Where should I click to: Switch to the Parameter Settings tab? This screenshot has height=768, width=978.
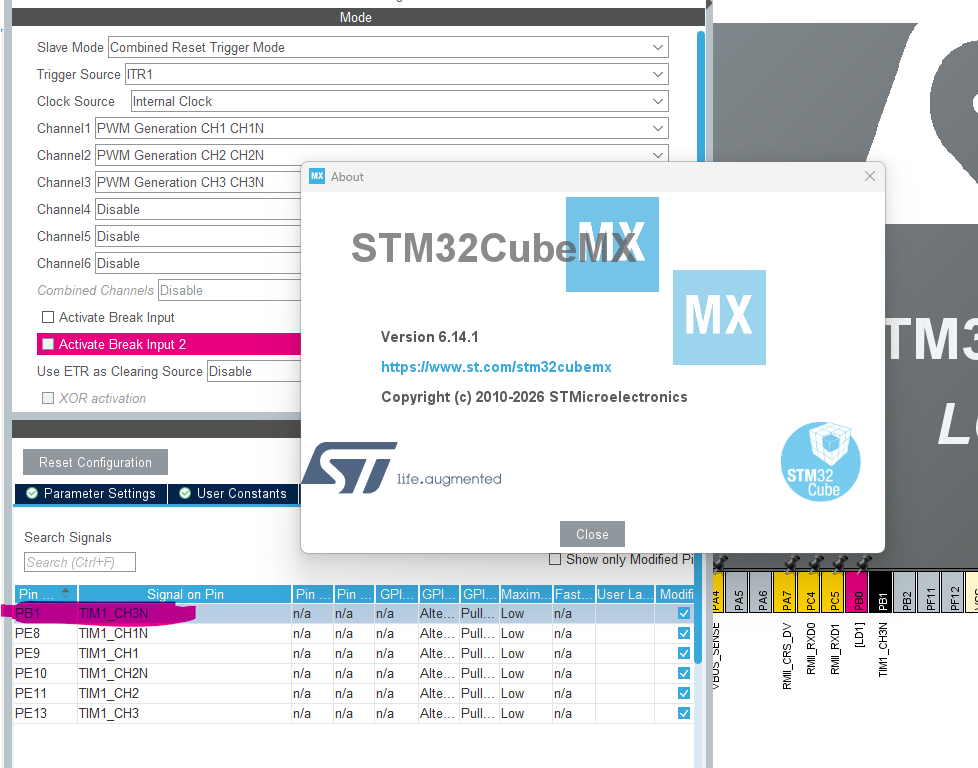91,493
